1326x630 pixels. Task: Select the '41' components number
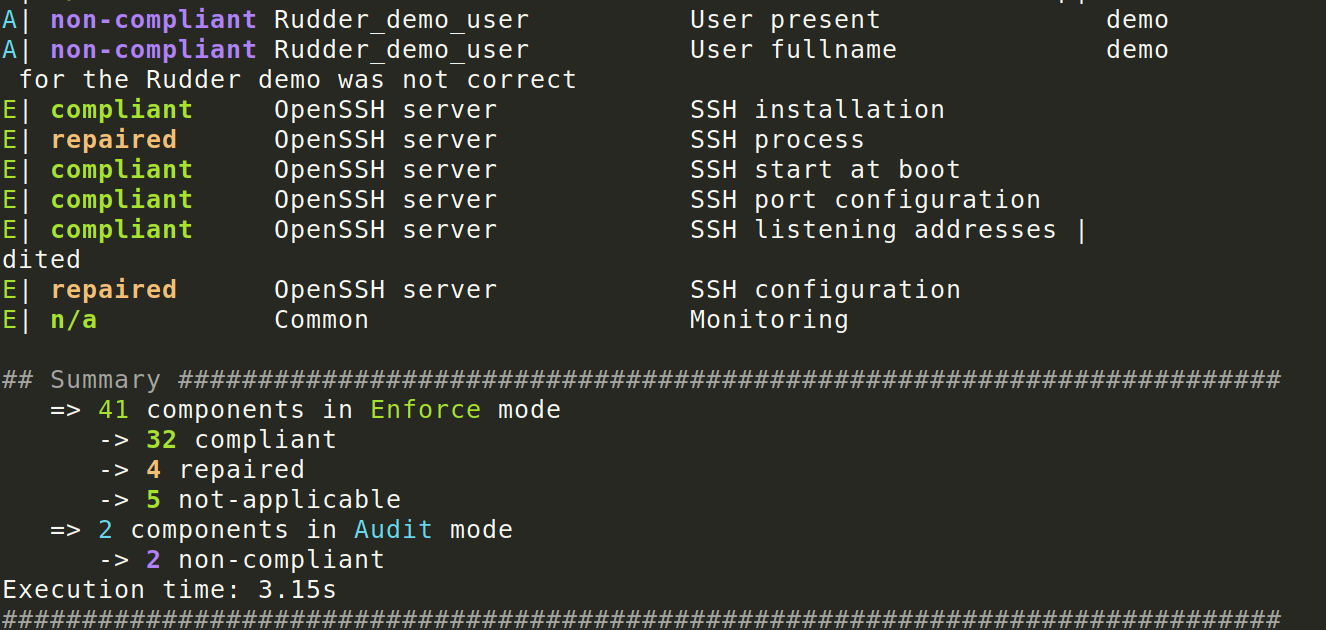tap(114, 410)
